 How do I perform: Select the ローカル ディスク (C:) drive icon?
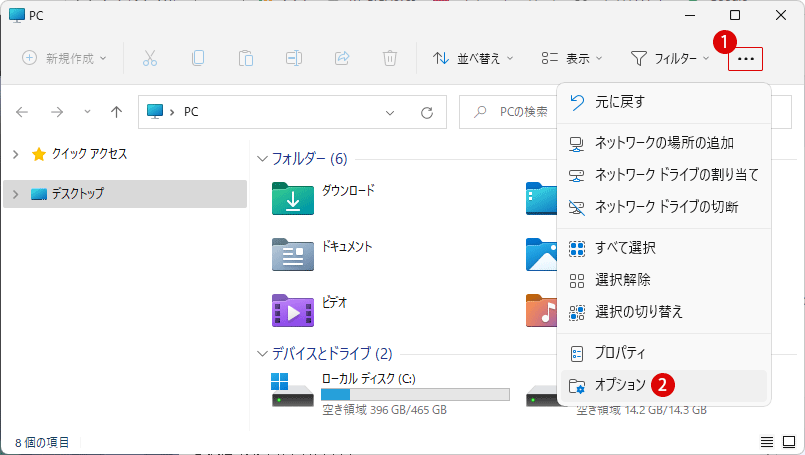tap(292, 390)
